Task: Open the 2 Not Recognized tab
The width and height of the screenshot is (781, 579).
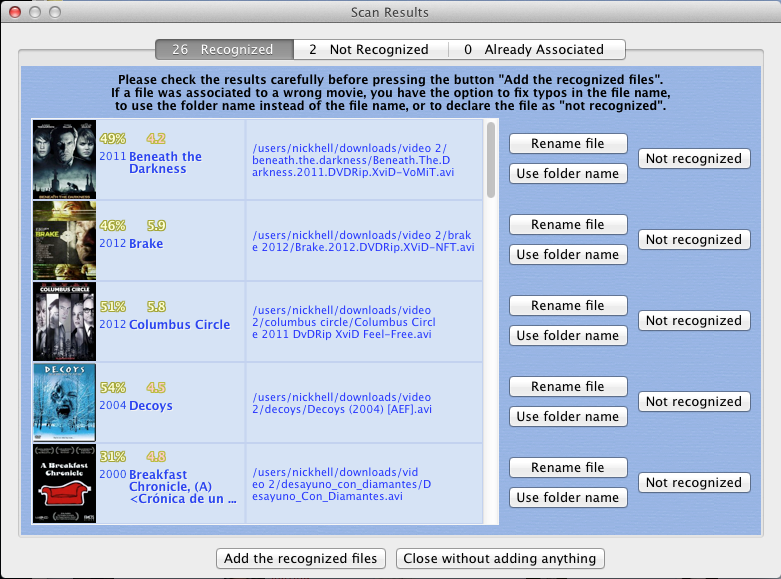Action: 371,49
